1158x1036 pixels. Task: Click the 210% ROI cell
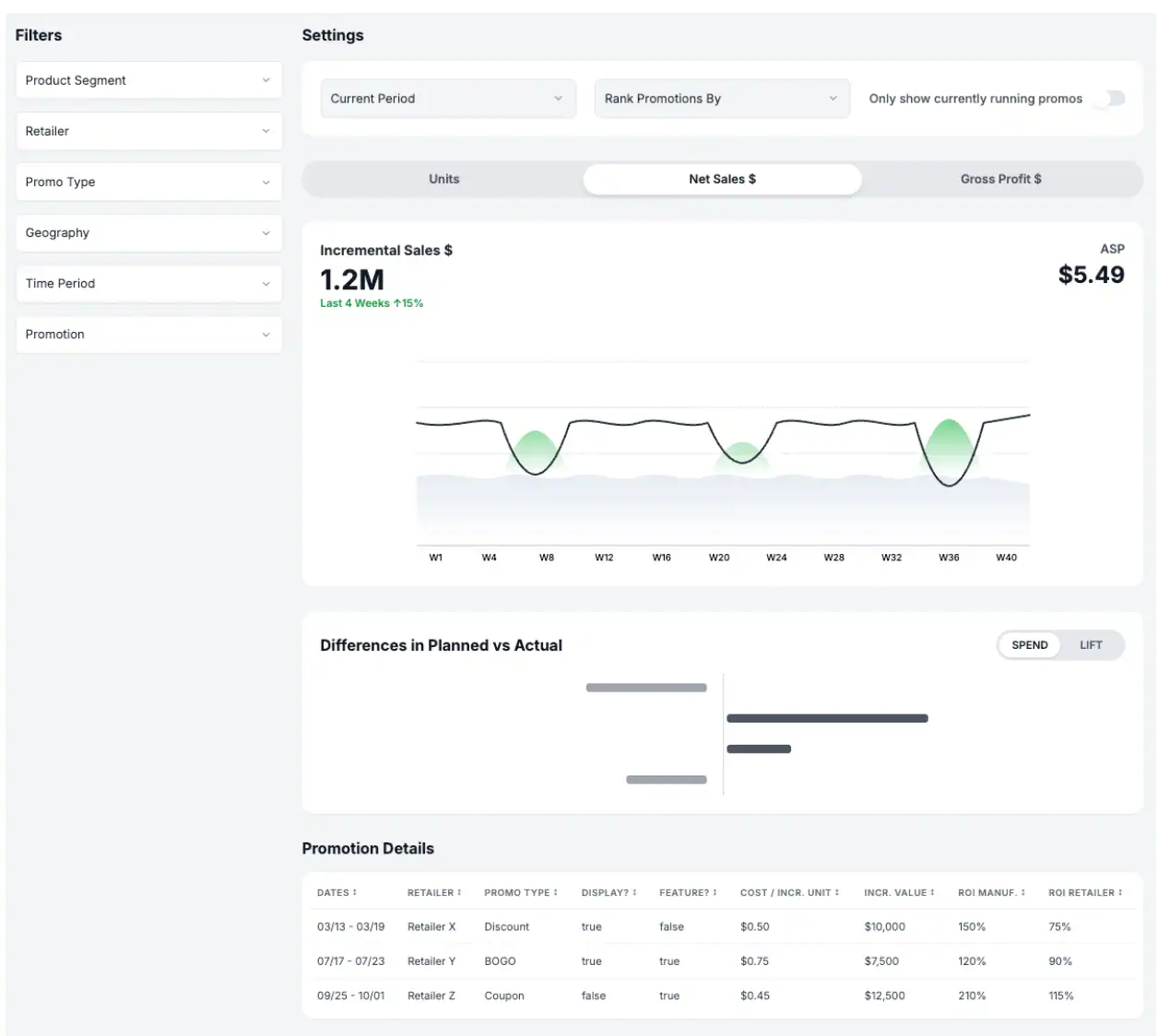972,995
